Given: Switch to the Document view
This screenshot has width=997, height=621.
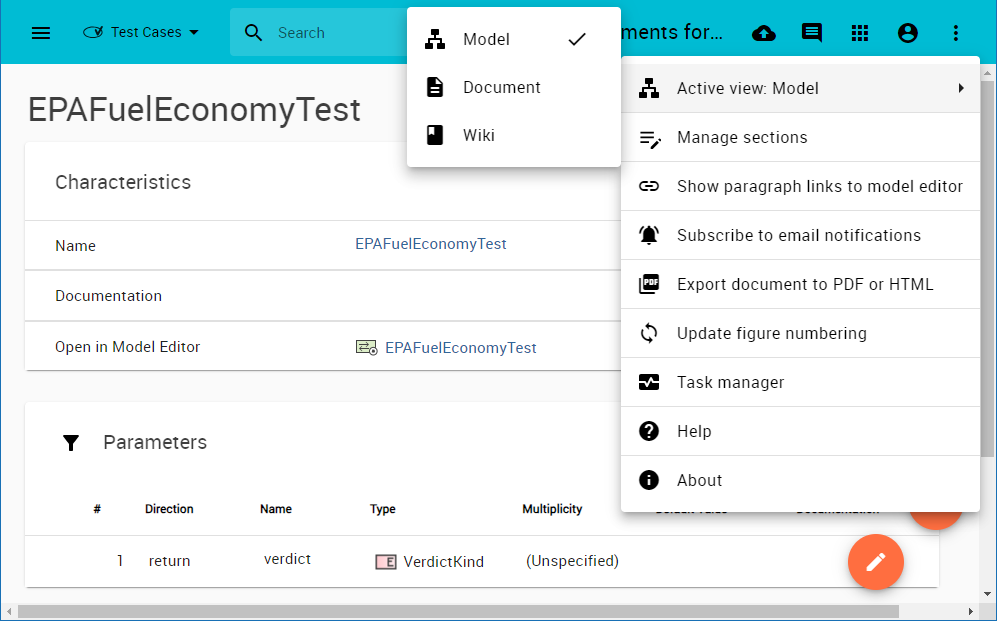Looking at the screenshot, I should coord(501,88).
